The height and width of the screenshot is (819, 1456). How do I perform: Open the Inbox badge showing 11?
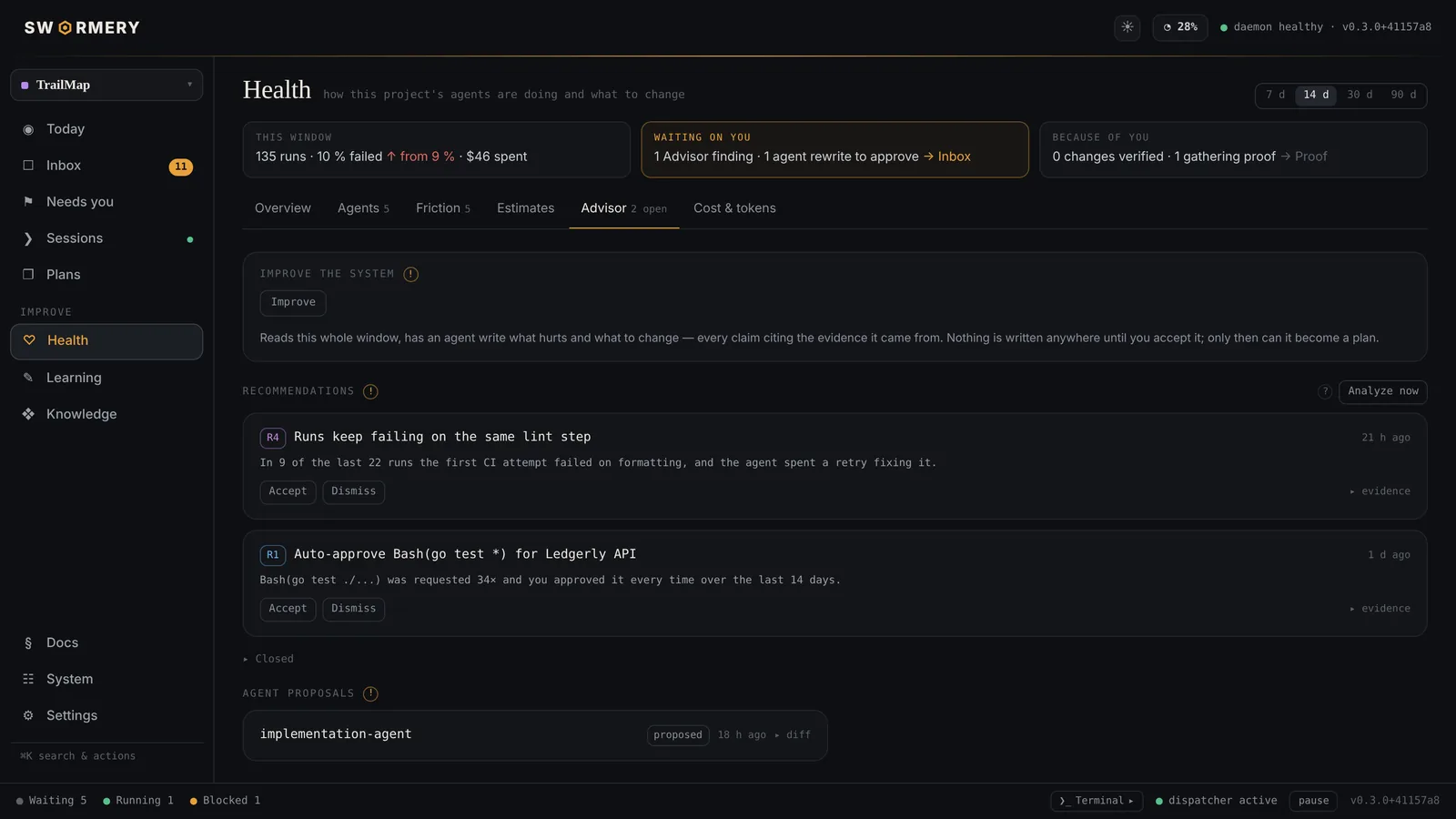(x=181, y=167)
